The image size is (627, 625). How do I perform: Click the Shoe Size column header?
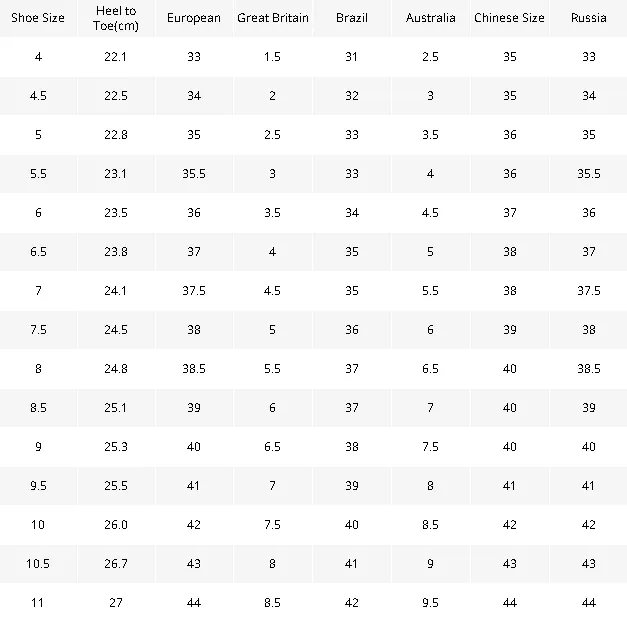pyautogui.click(x=38, y=18)
